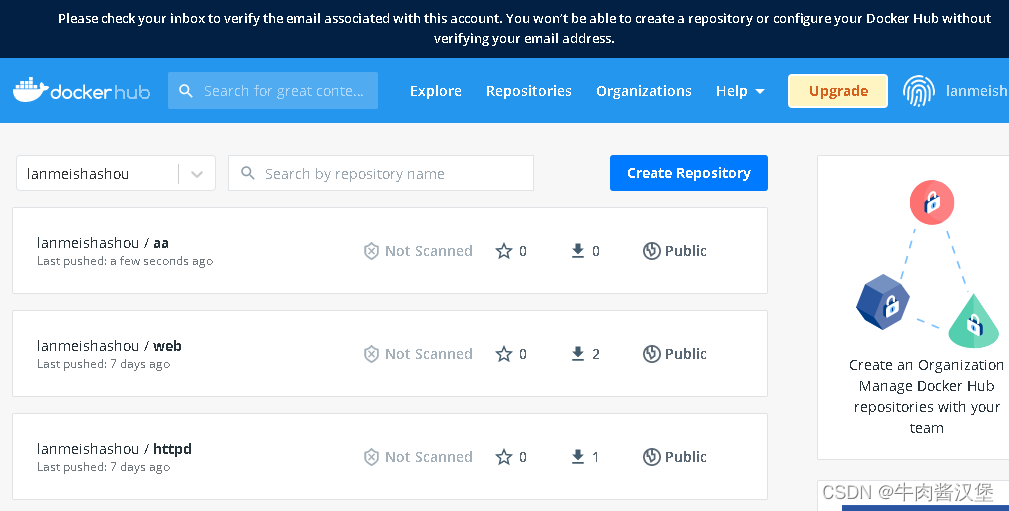Open the lanmeishashou / aa repository

tap(103, 243)
